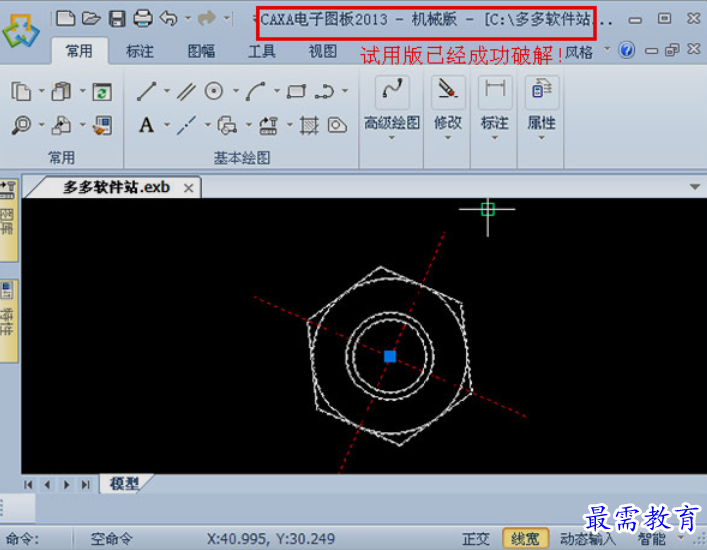Screen dimensions: 707x550
Task: Select the Rectangle tool
Action: [296, 92]
